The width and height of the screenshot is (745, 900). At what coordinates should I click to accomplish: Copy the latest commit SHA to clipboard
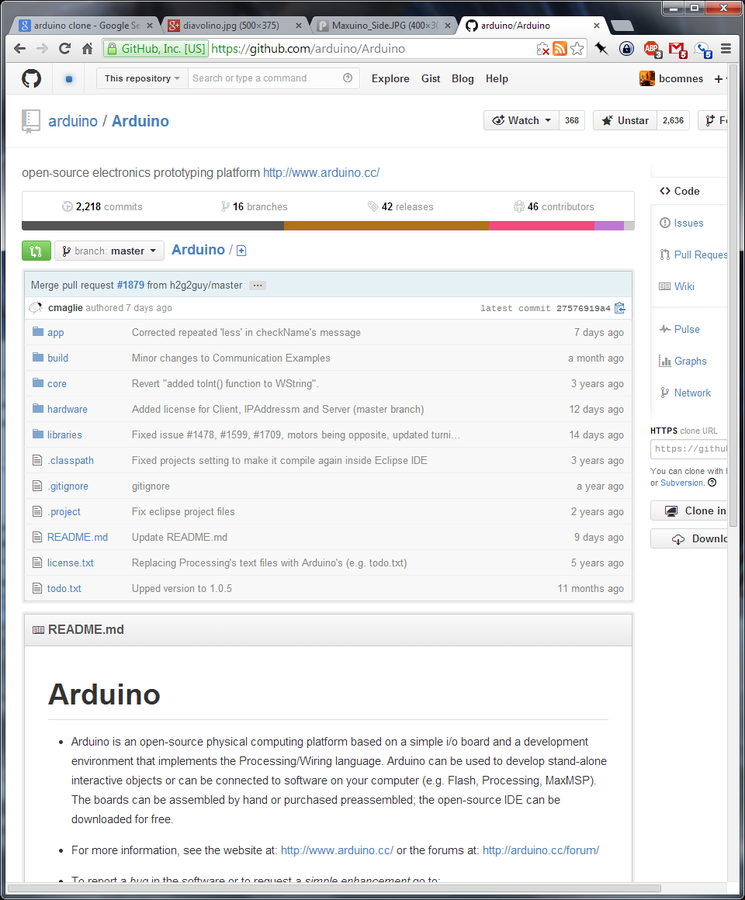620,308
